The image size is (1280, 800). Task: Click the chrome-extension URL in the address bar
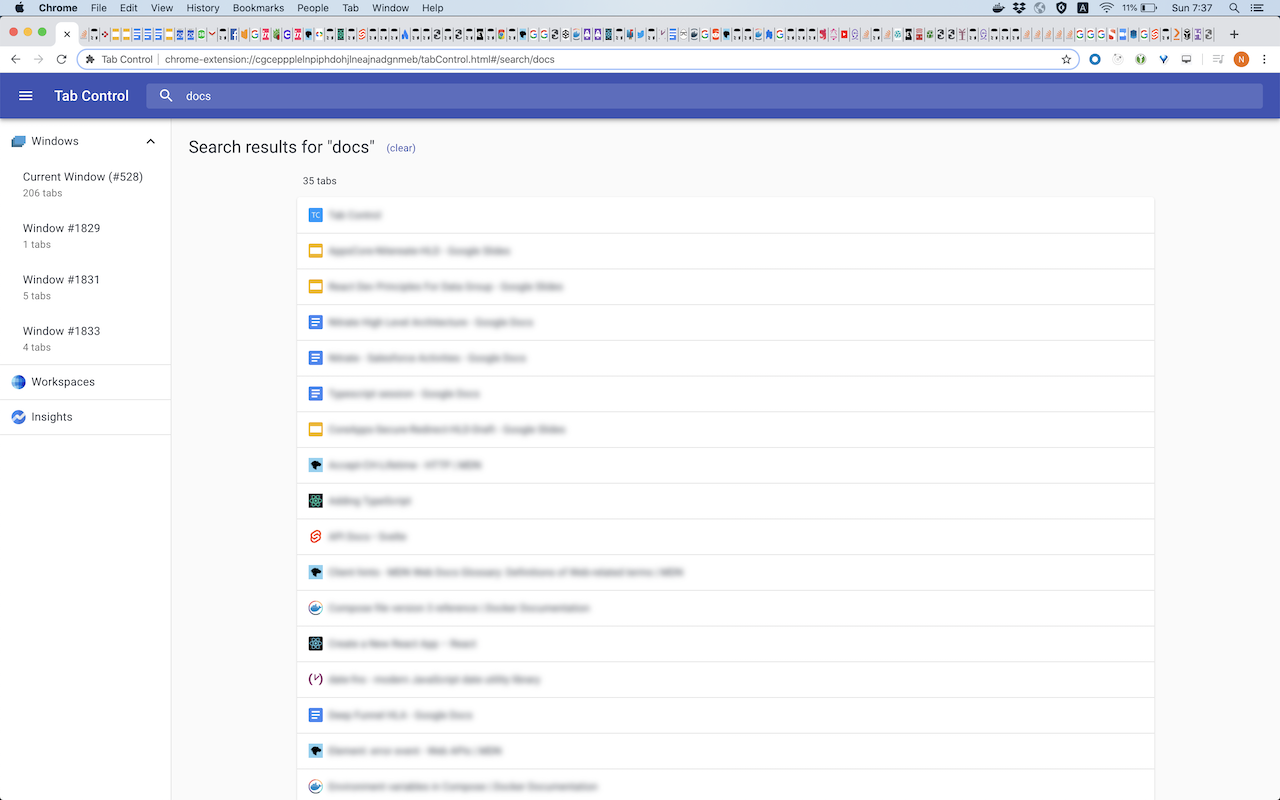point(360,59)
